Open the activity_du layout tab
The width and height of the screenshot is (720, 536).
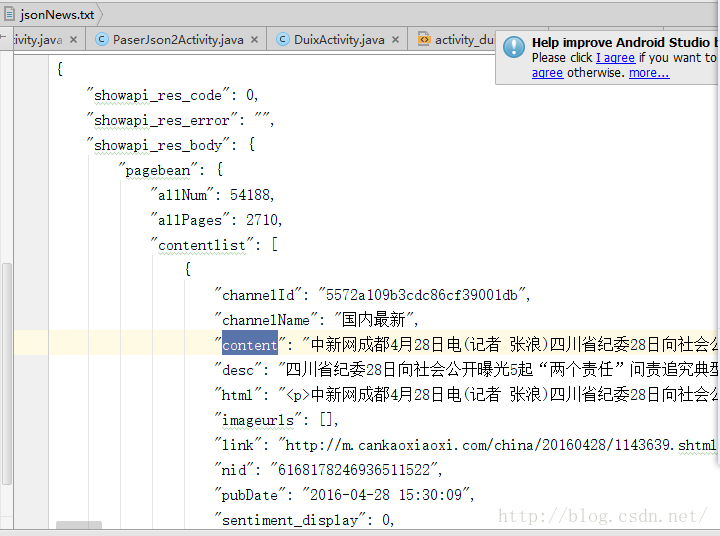(464, 40)
